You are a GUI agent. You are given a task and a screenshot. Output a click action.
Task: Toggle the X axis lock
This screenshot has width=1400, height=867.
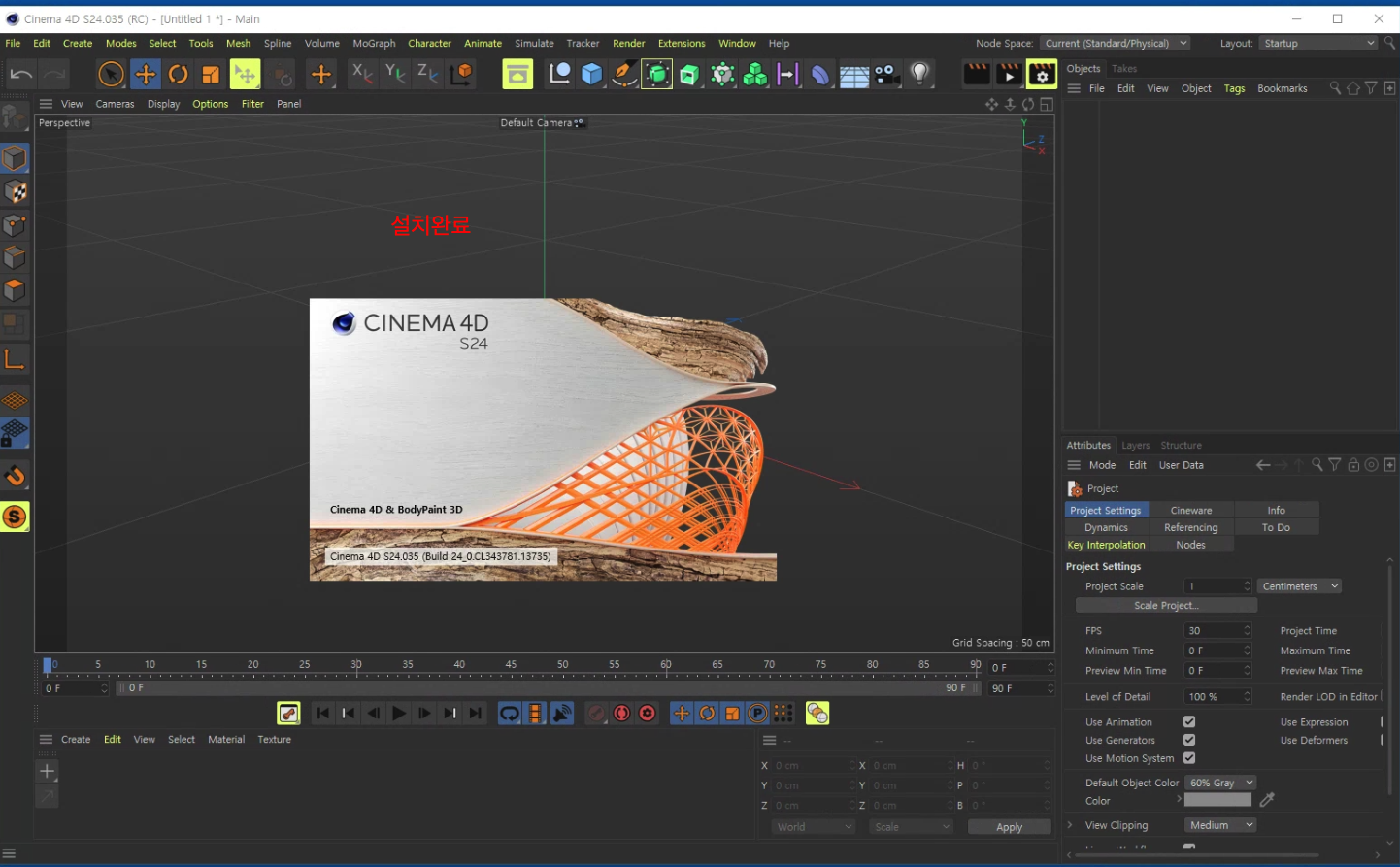(x=361, y=73)
